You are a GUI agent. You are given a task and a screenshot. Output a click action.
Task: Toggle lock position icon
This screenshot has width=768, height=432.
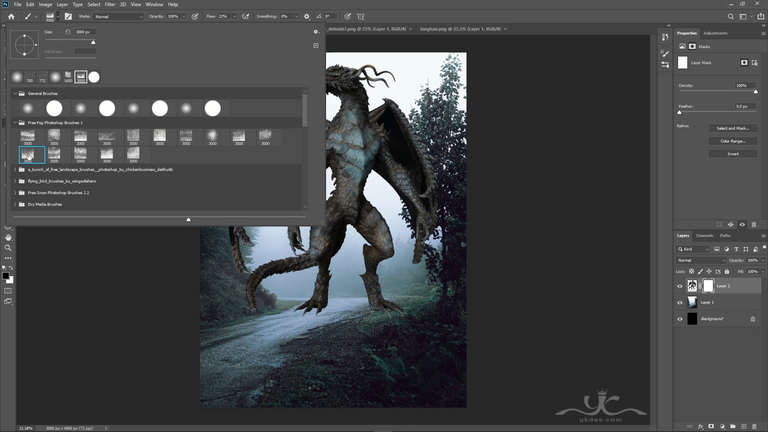709,271
